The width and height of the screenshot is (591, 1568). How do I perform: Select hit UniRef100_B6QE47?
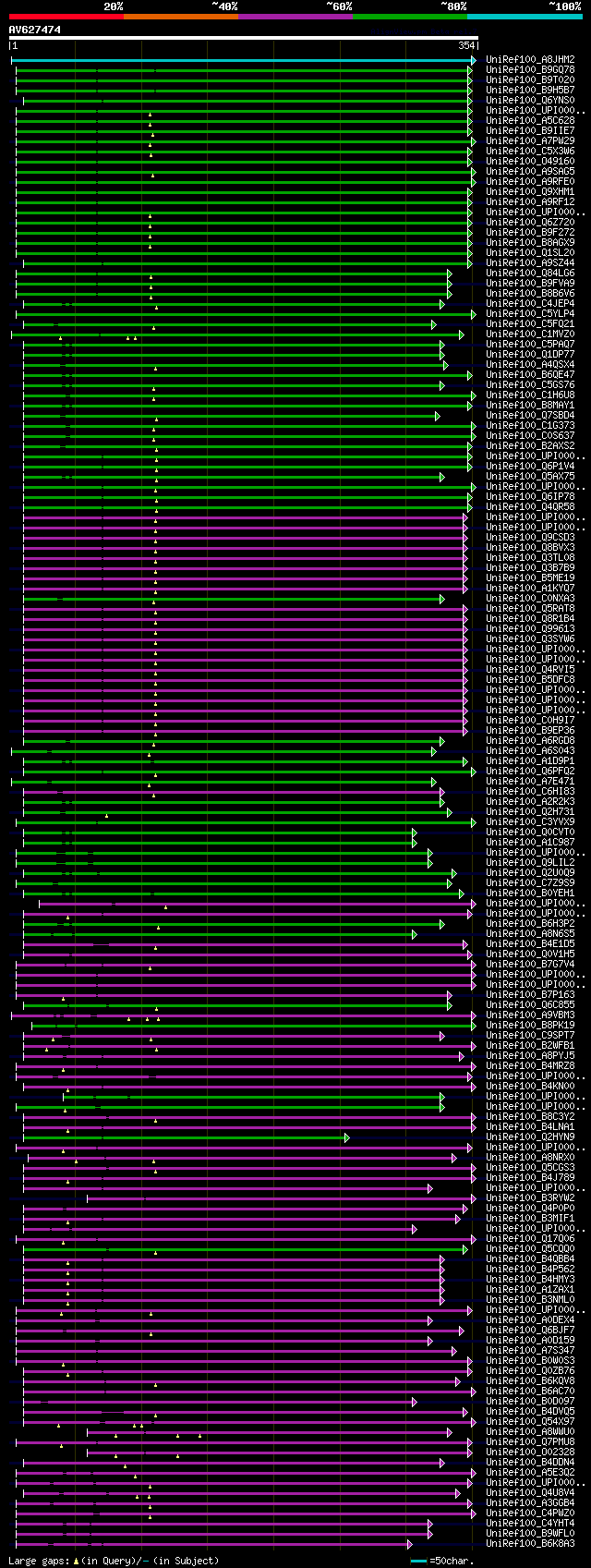click(x=530, y=375)
